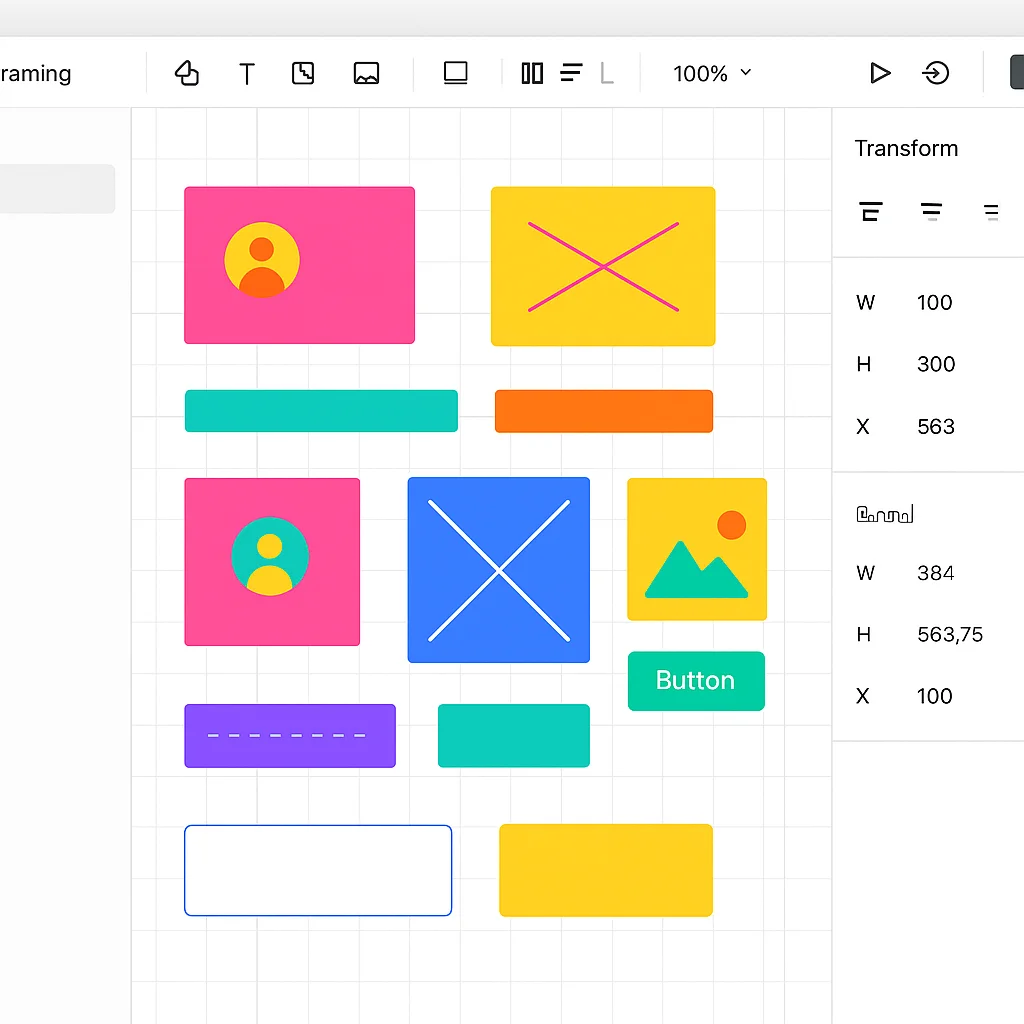Select the Shape tool on the toolbar

point(187,73)
